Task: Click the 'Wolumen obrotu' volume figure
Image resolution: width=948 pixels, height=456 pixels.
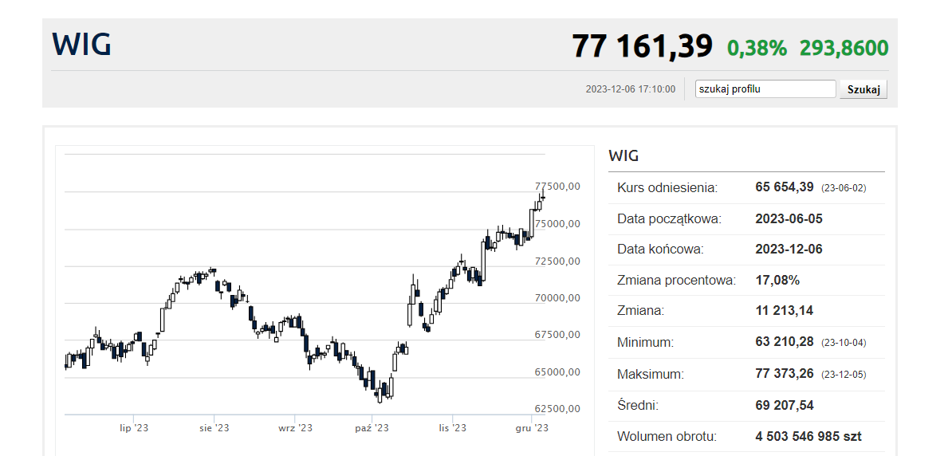Action: point(808,436)
